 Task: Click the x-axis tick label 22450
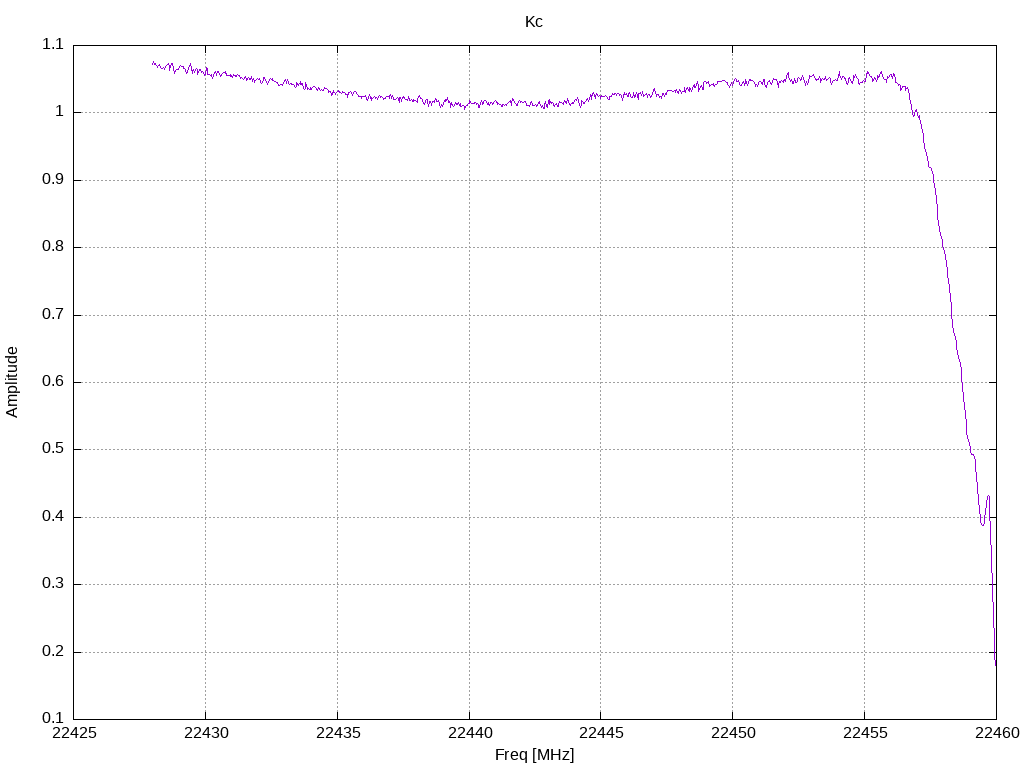pyautogui.click(x=733, y=733)
